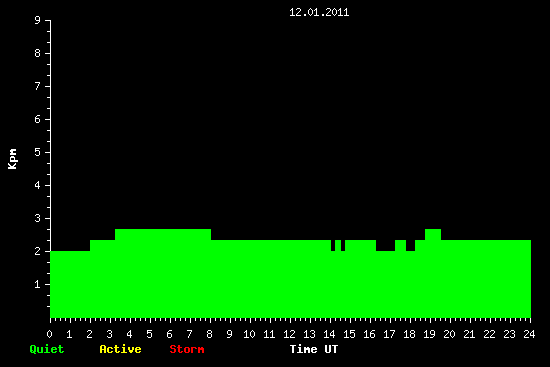Image resolution: width=550 pixels, height=367 pixels.
Task: Click the hour 24 tick label
Action: [x=529, y=334]
